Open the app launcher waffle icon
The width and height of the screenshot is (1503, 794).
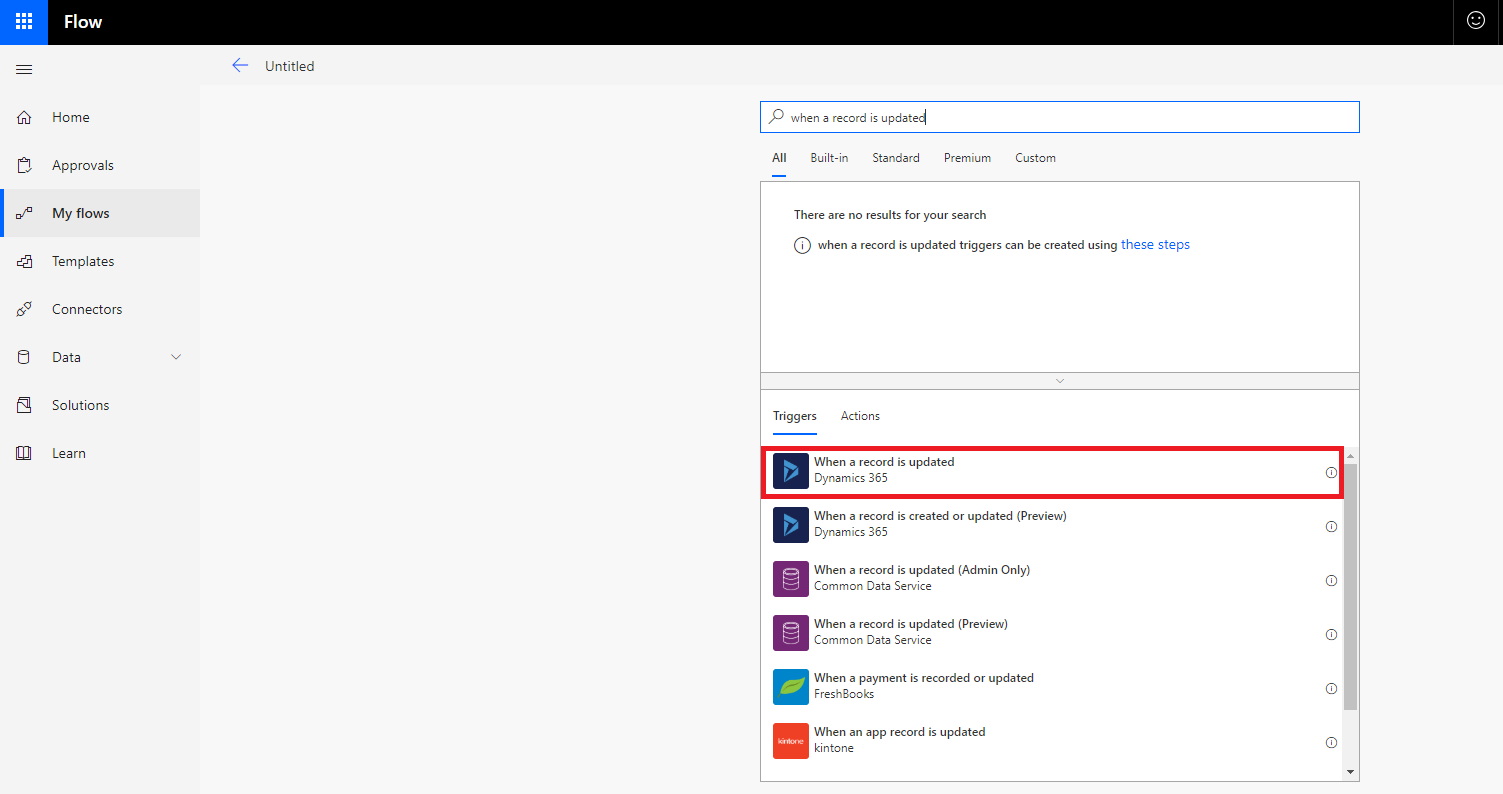click(24, 21)
